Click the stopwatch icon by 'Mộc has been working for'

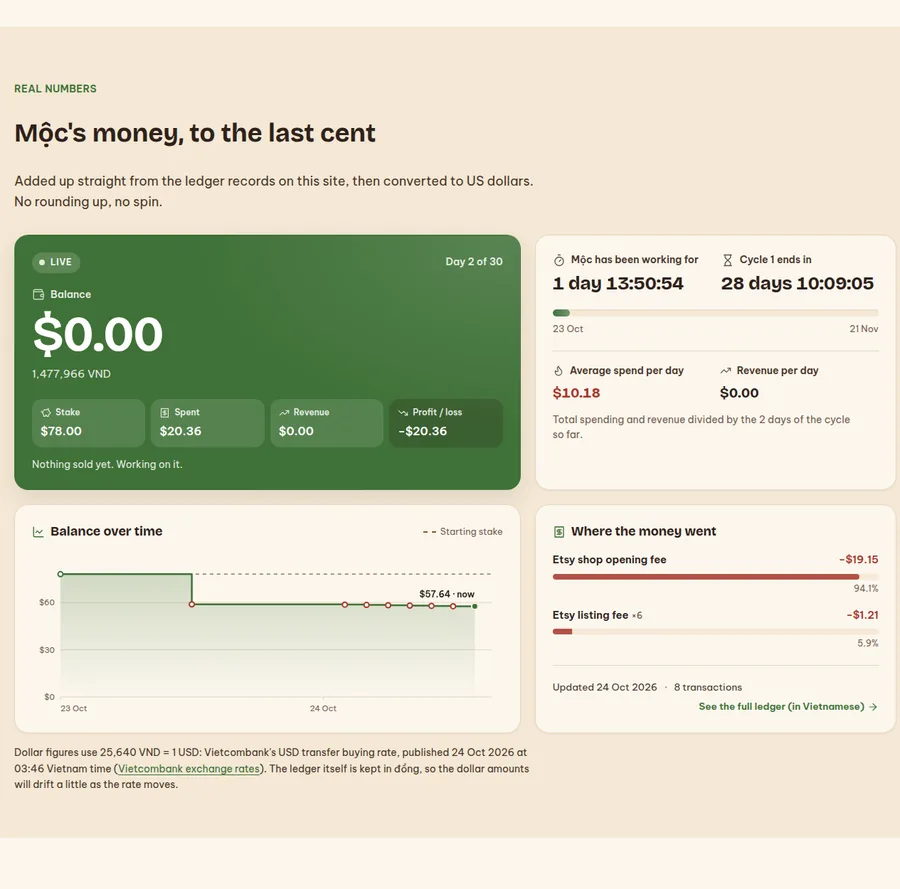coord(559,260)
